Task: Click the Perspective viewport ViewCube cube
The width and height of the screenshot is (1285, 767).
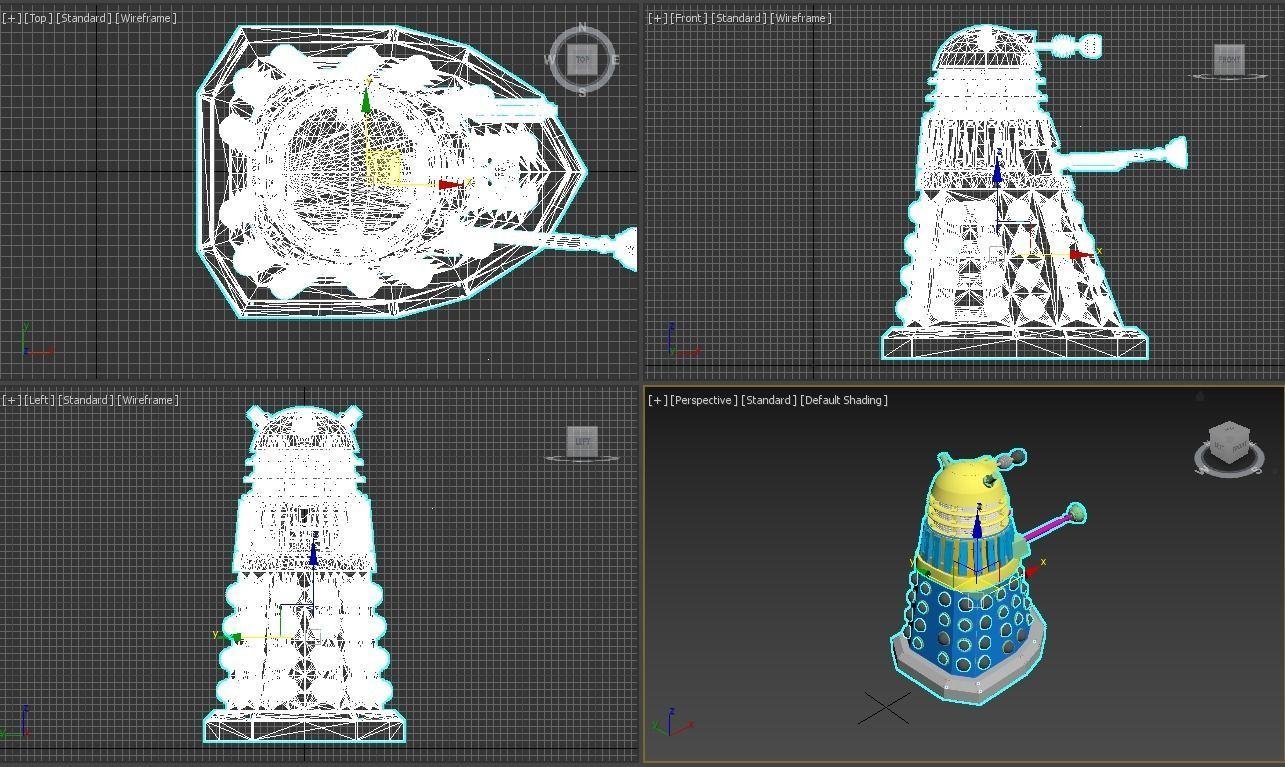Action: [x=1229, y=441]
